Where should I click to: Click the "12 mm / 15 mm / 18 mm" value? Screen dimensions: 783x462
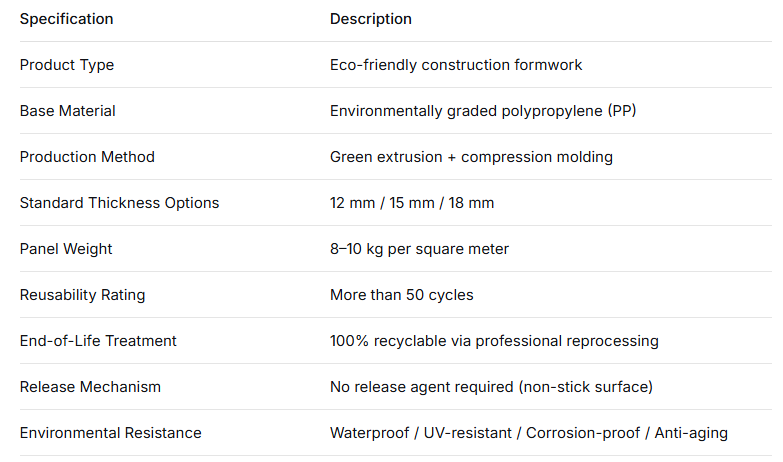pyautogui.click(x=412, y=203)
